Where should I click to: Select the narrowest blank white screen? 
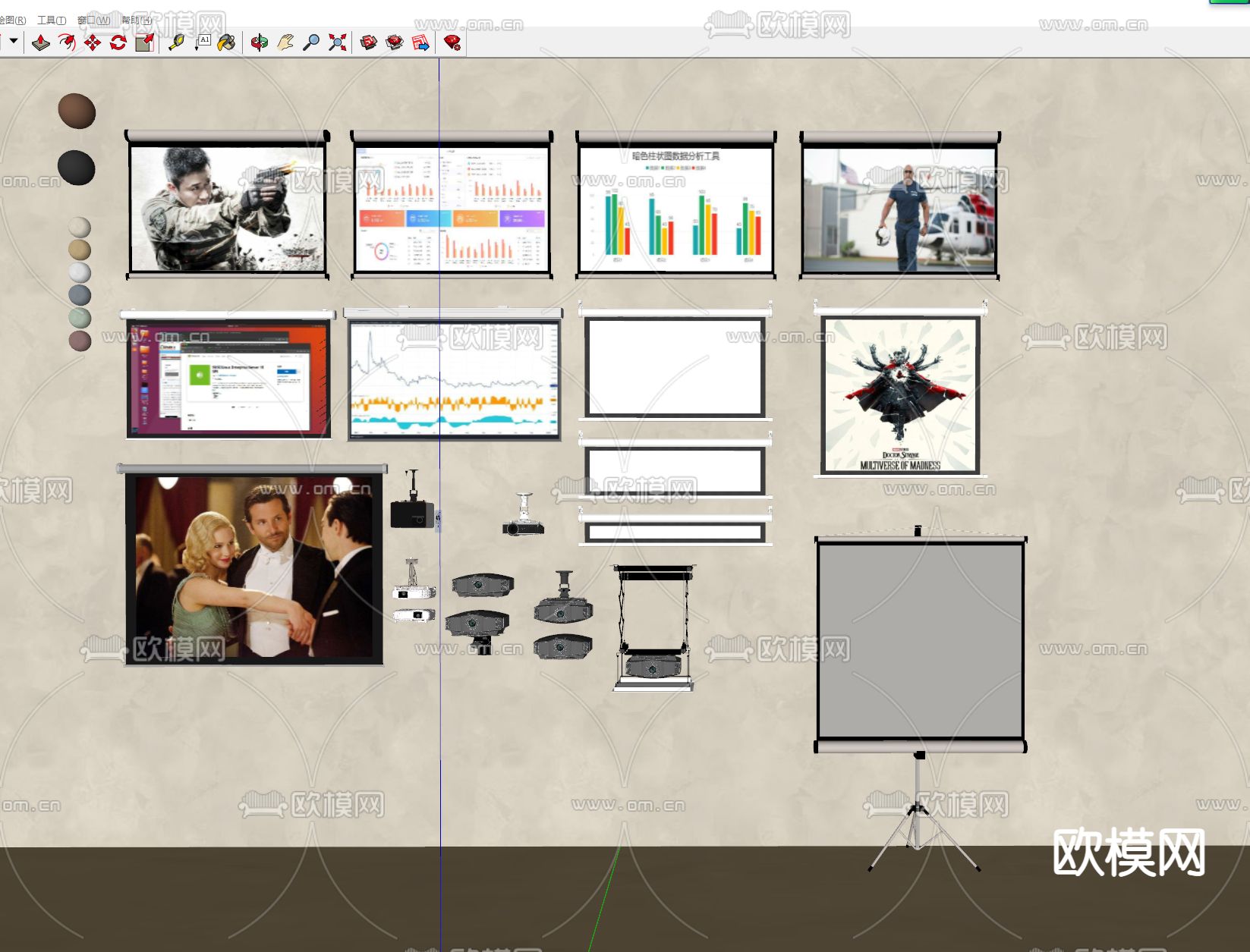point(675,527)
